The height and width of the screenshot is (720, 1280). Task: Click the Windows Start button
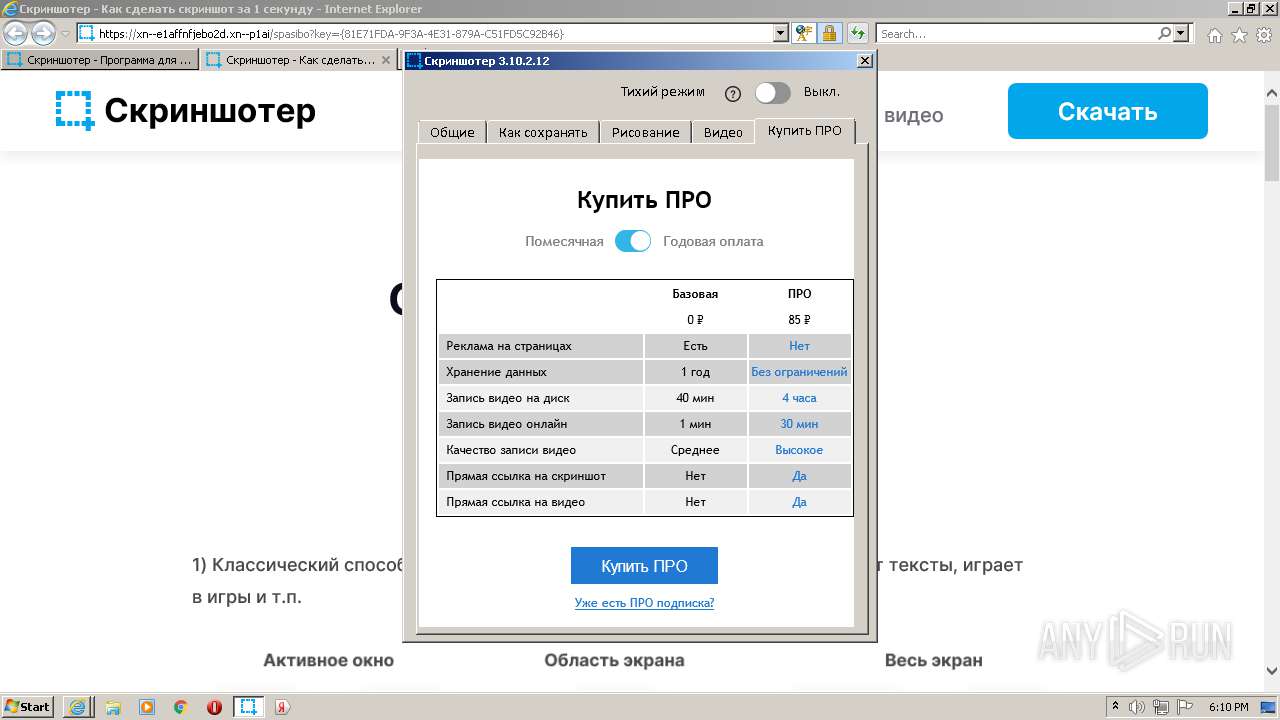pos(28,706)
